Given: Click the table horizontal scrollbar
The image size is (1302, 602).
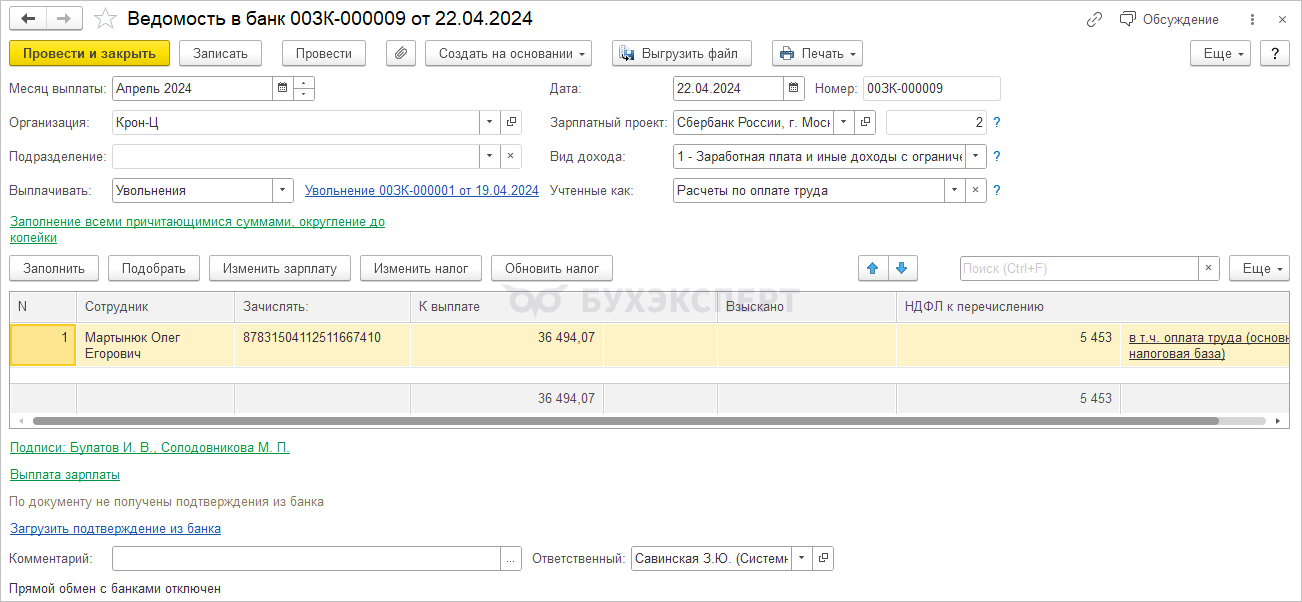Looking at the screenshot, I should point(626,421).
